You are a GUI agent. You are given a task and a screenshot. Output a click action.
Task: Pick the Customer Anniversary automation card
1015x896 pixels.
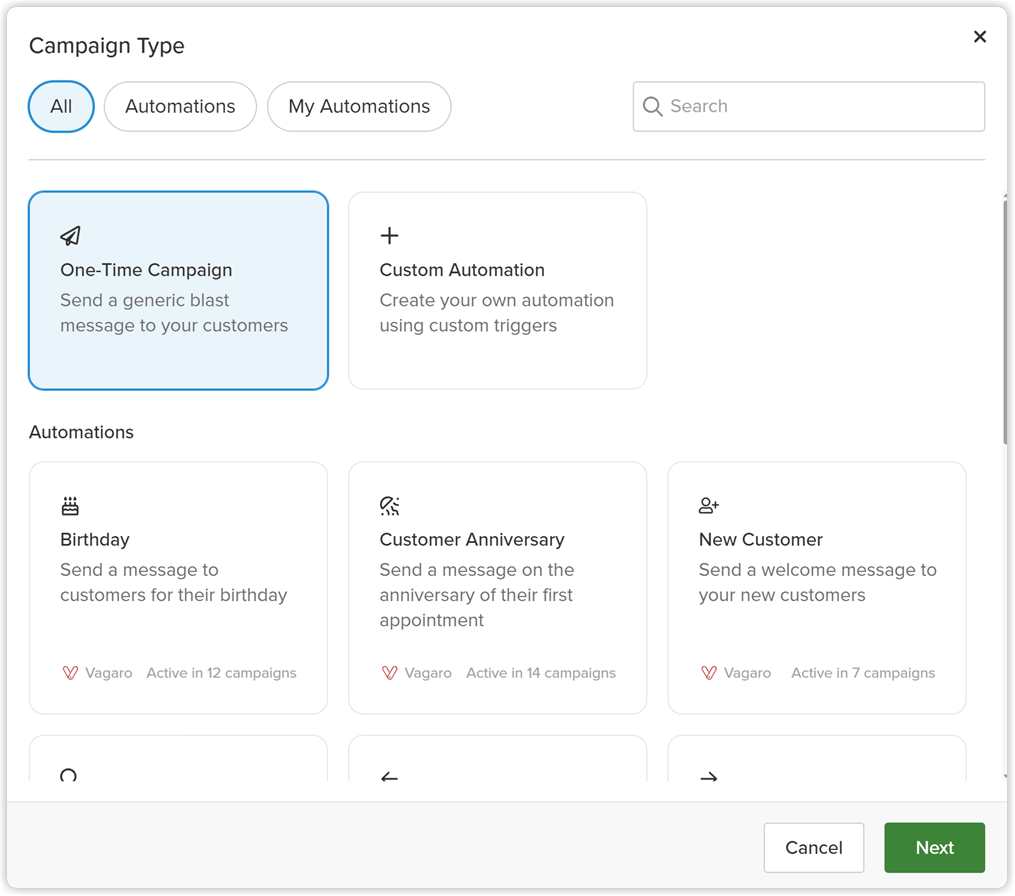point(498,588)
